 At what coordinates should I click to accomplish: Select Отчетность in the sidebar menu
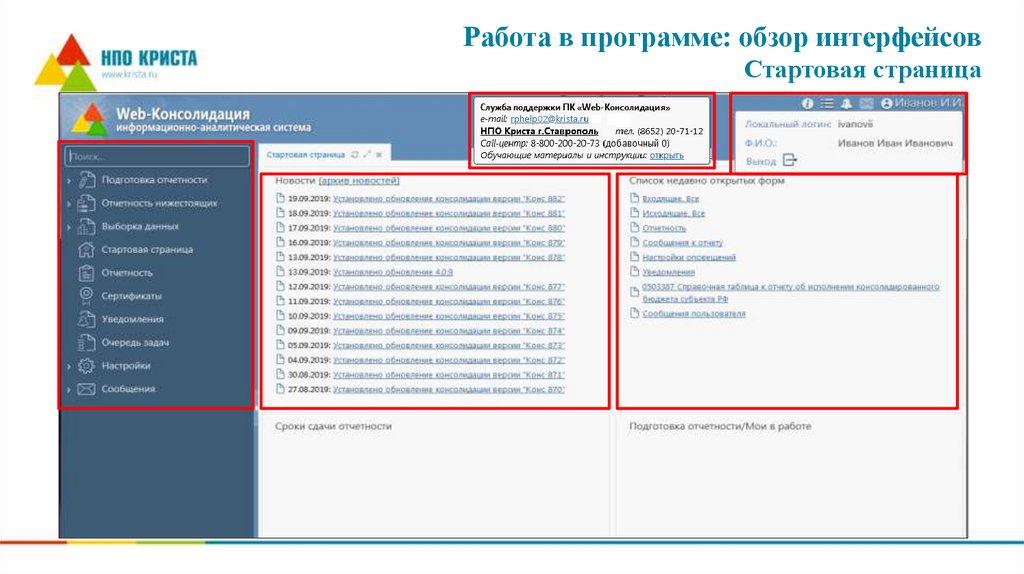coord(127,273)
